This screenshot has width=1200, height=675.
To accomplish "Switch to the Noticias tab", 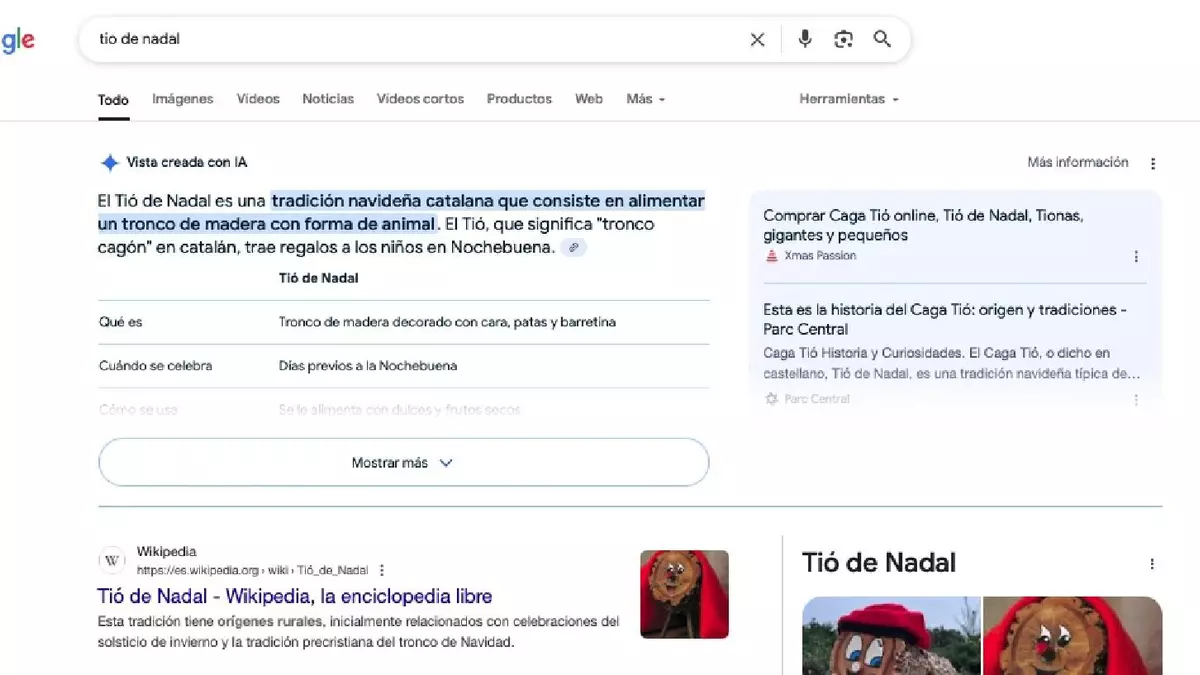I will [328, 99].
